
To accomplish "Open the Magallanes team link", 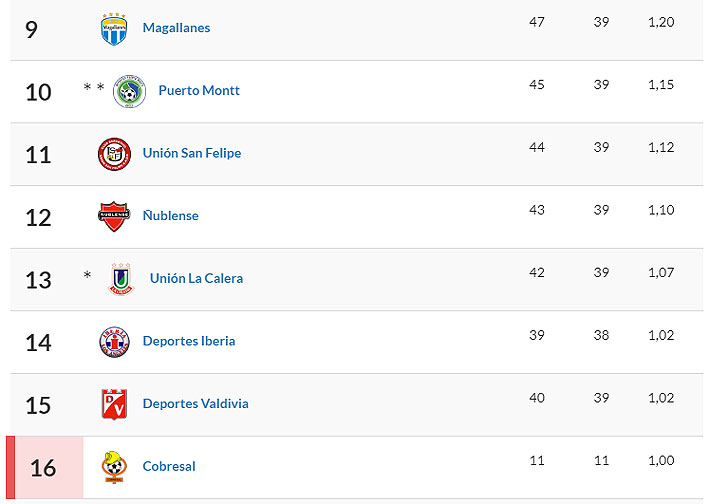I will point(176,28).
